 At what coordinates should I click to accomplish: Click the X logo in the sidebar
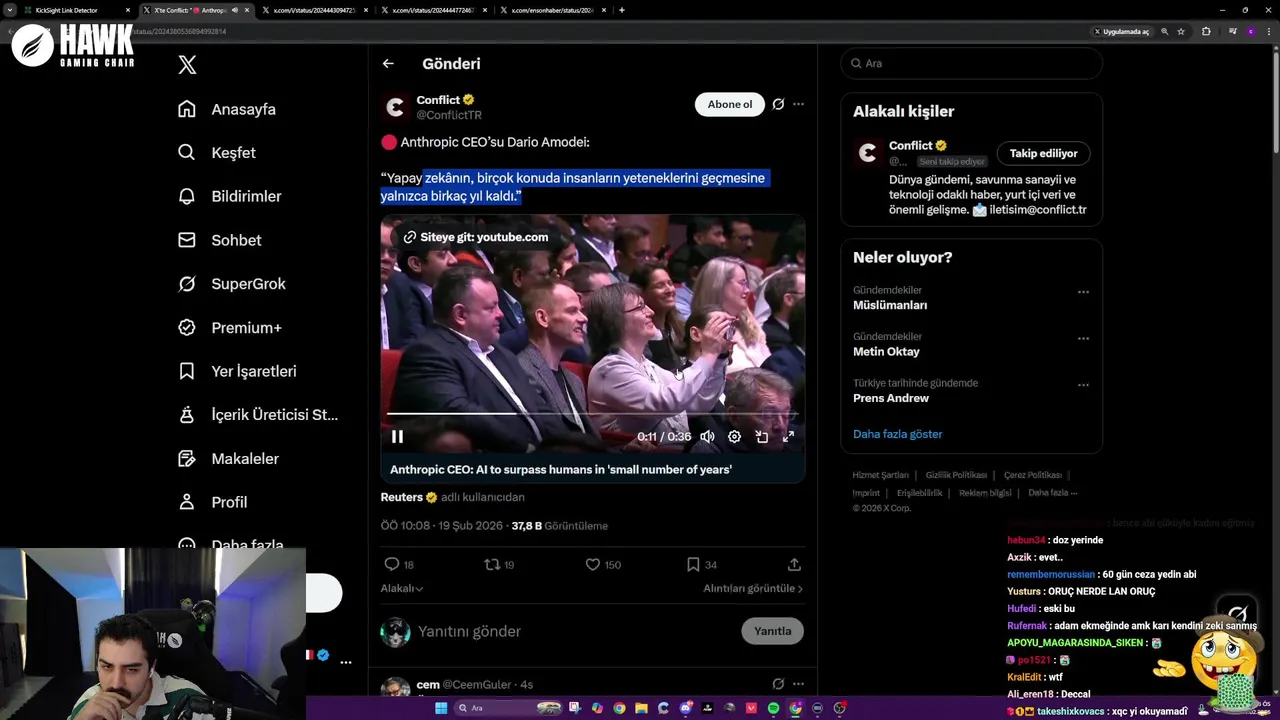[187, 65]
